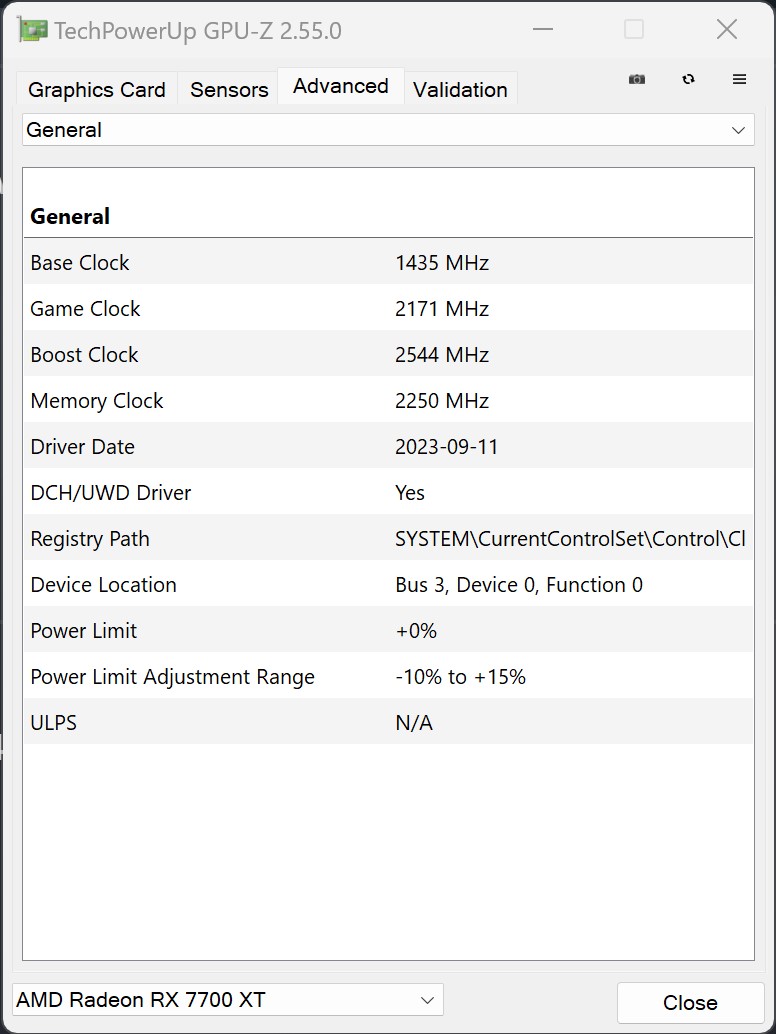Select the Game Clock label
This screenshot has height=1034, width=776.
[x=85, y=309]
